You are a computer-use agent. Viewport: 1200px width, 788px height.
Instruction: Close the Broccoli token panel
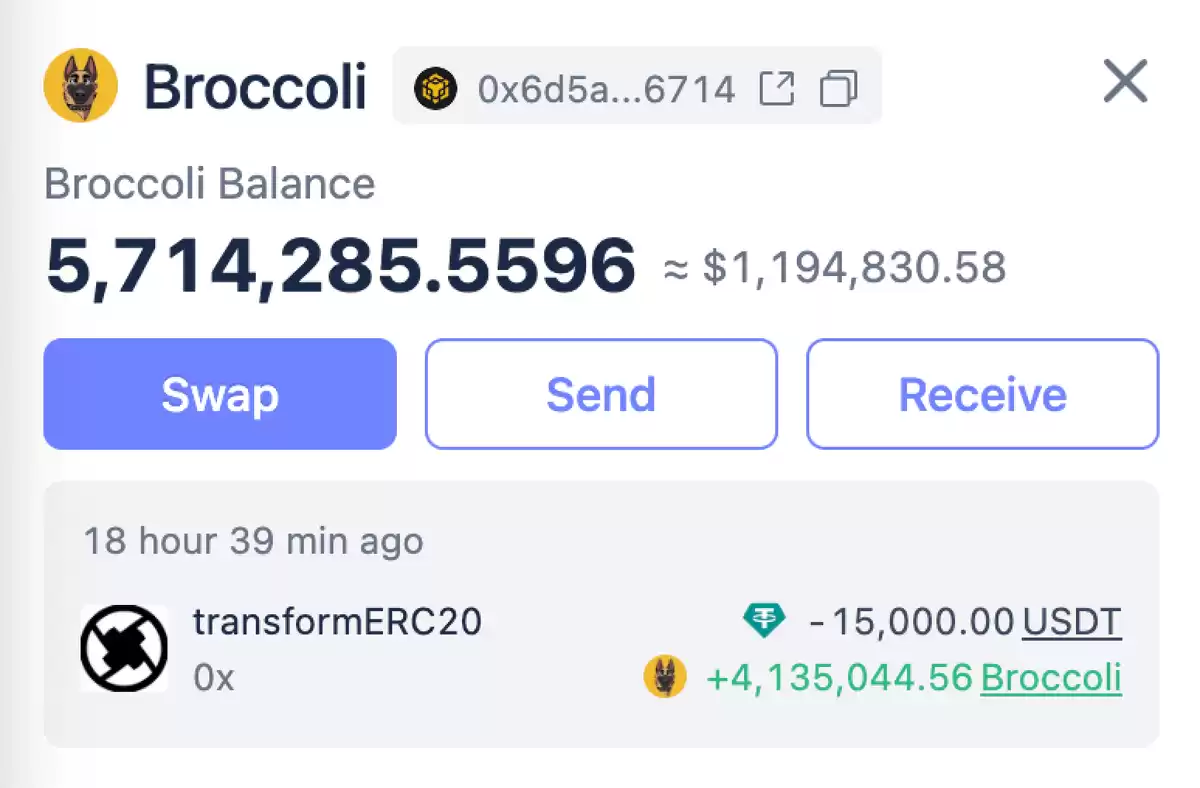[1126, 82]
